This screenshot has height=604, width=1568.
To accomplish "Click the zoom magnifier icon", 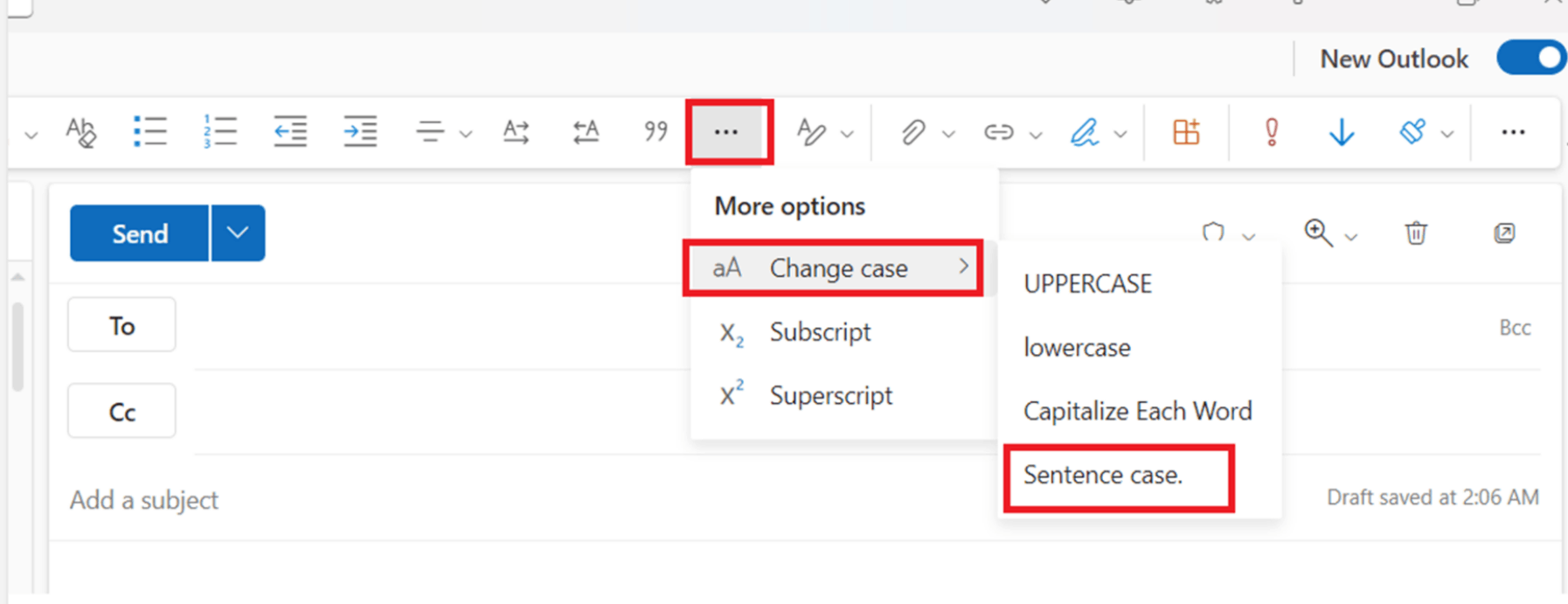I will tap(1317, 233).
